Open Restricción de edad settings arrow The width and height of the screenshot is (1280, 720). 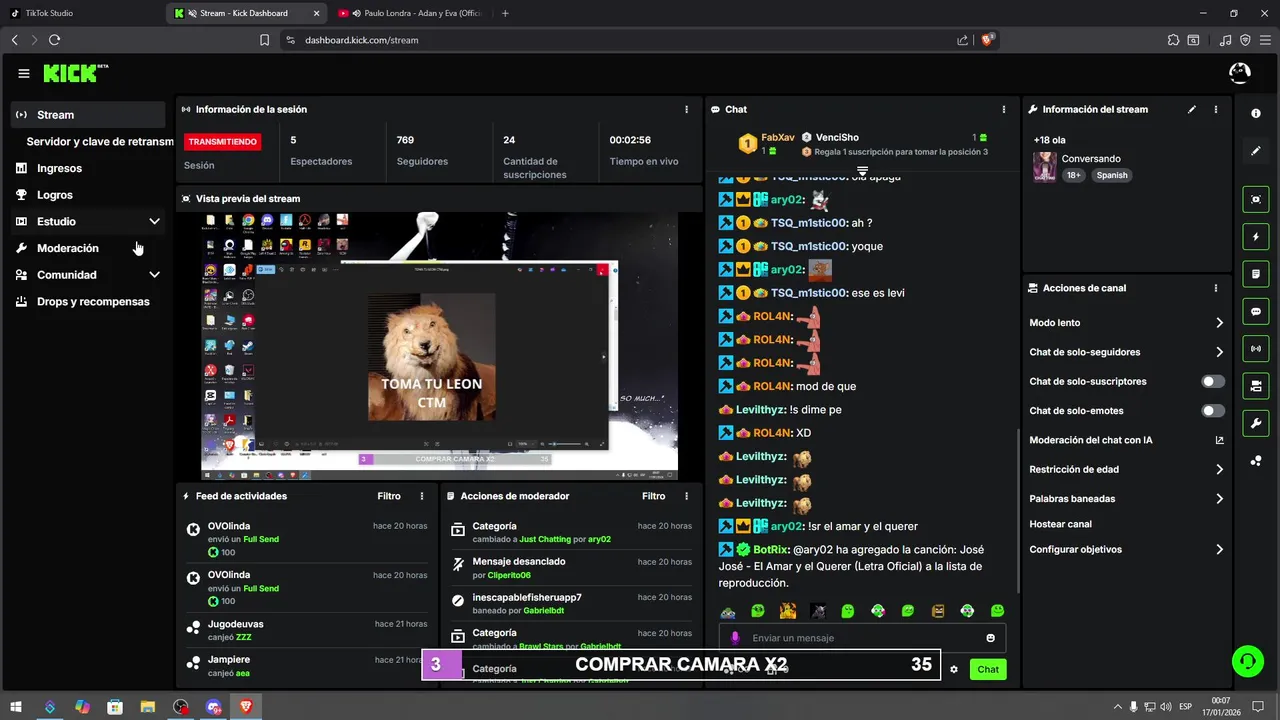click(1219, 469)
